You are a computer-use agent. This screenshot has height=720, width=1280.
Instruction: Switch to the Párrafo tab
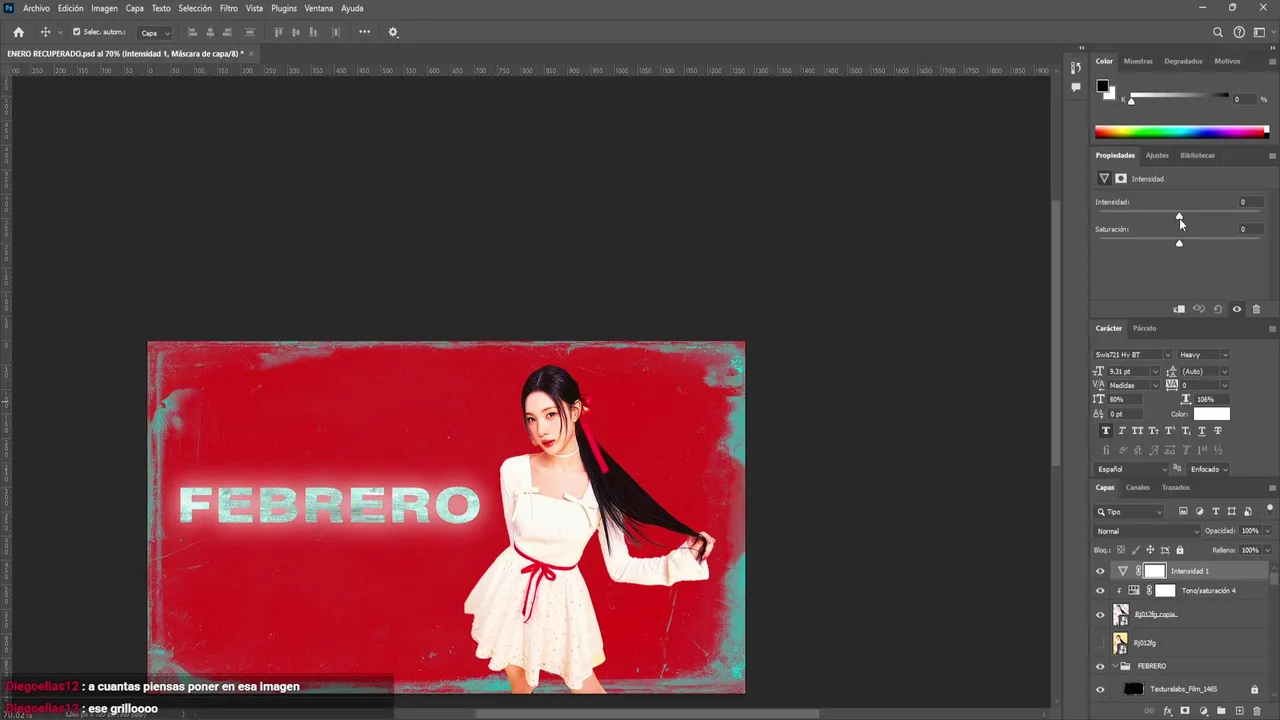click(x=1145, y=328)
